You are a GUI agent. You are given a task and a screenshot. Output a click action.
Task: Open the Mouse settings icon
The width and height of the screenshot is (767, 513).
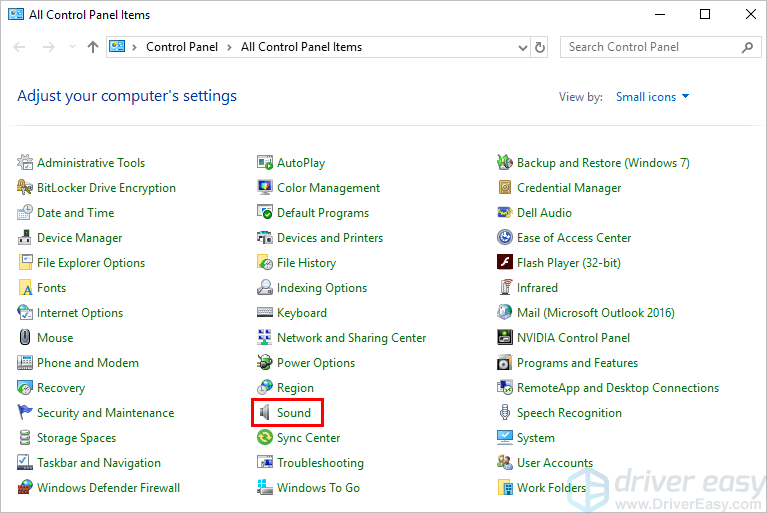(26, 338)
